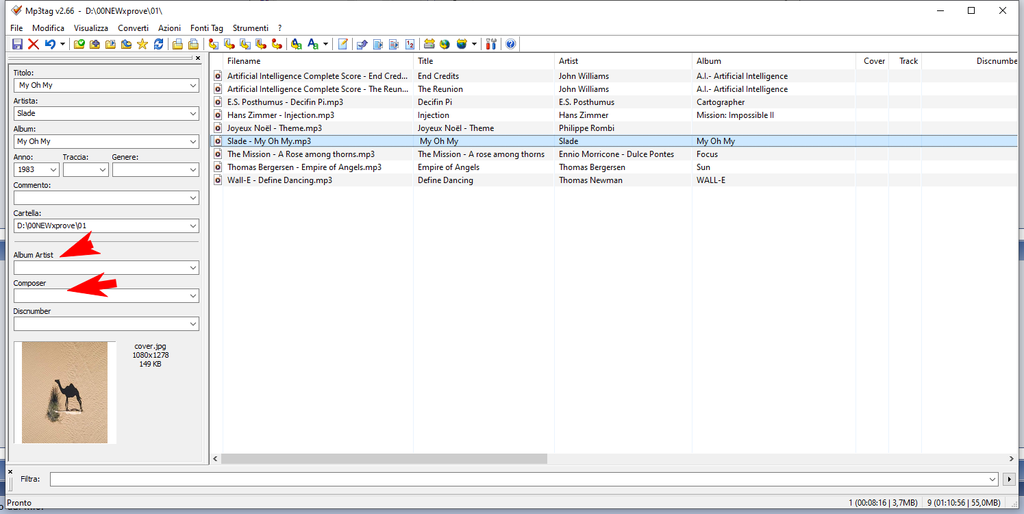This screenshot has width=1024, height=514.
Task: Click the blue and yellow tag source icon left of the dropdown arrow
Action: (x=462, y=44)
